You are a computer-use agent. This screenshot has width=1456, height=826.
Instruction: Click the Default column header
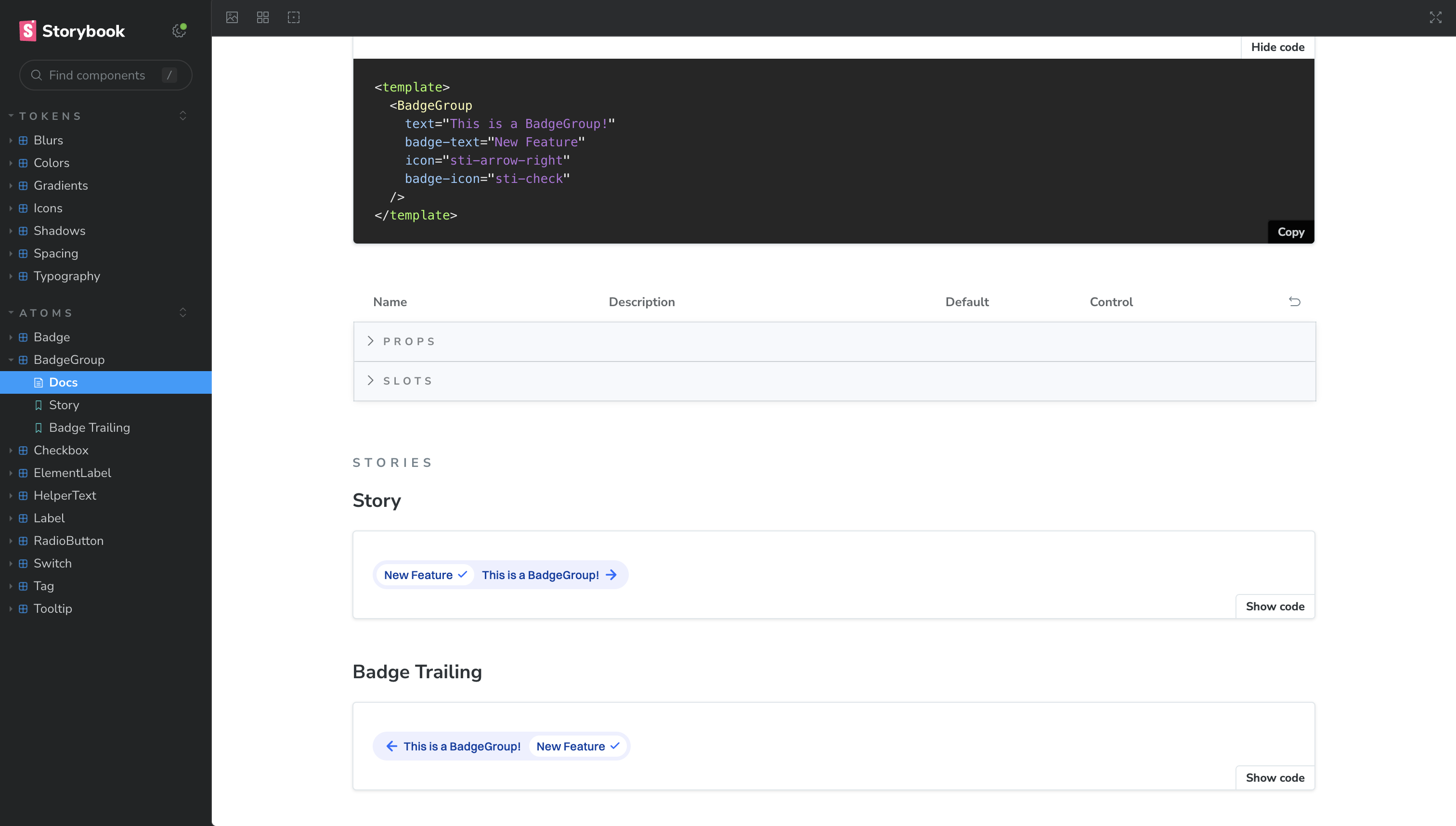(x=967, y=302)
